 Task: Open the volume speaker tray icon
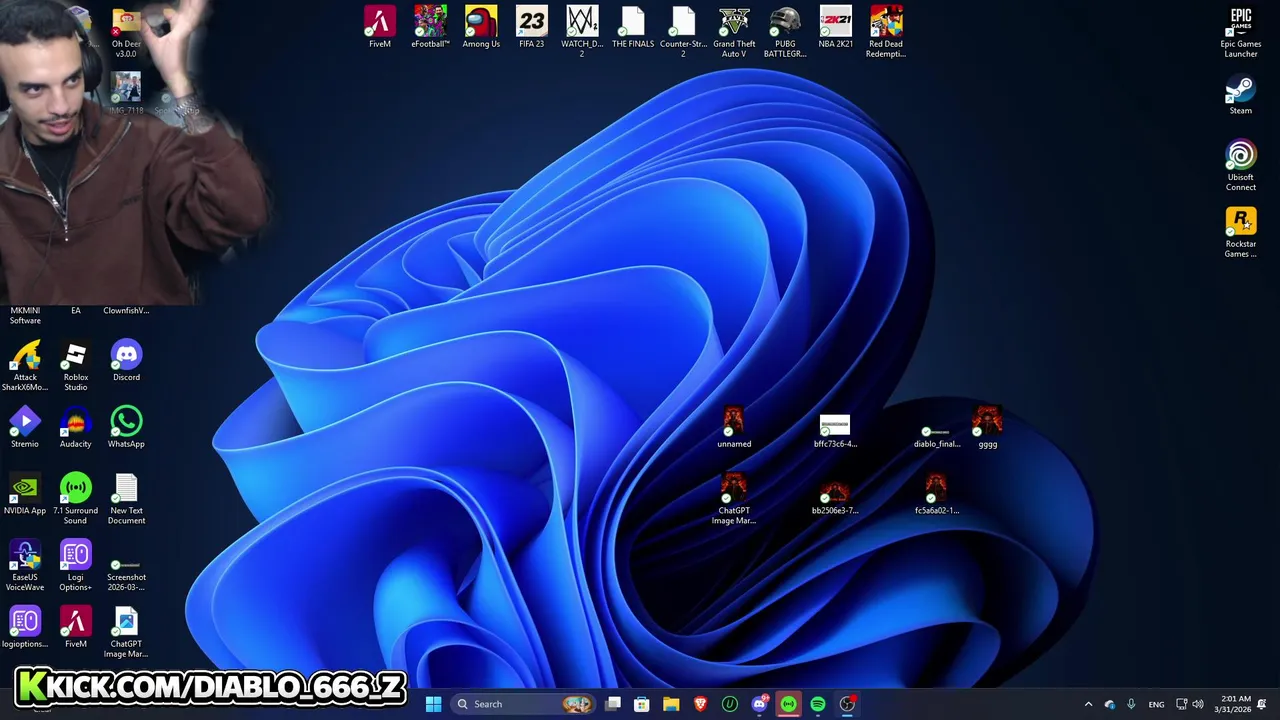pos(1197,704)
